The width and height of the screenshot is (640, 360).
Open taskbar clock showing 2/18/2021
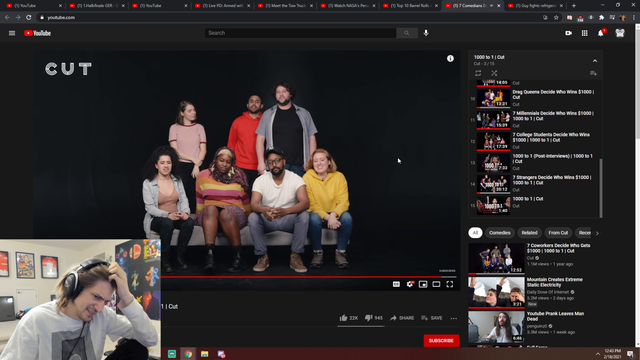pos(612,354)
